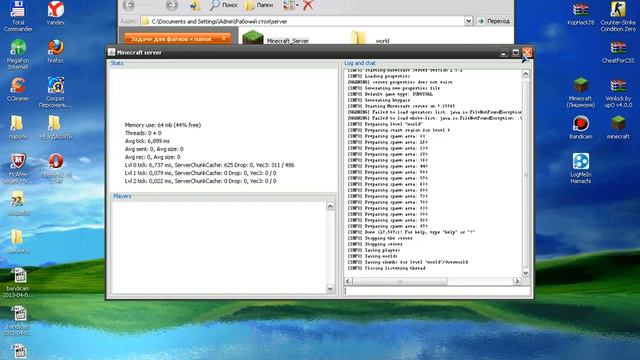Click the Players list scroll up arrow
Viewport: 640px width, 360px height.
pyautogui.click(x=330, y=207)
